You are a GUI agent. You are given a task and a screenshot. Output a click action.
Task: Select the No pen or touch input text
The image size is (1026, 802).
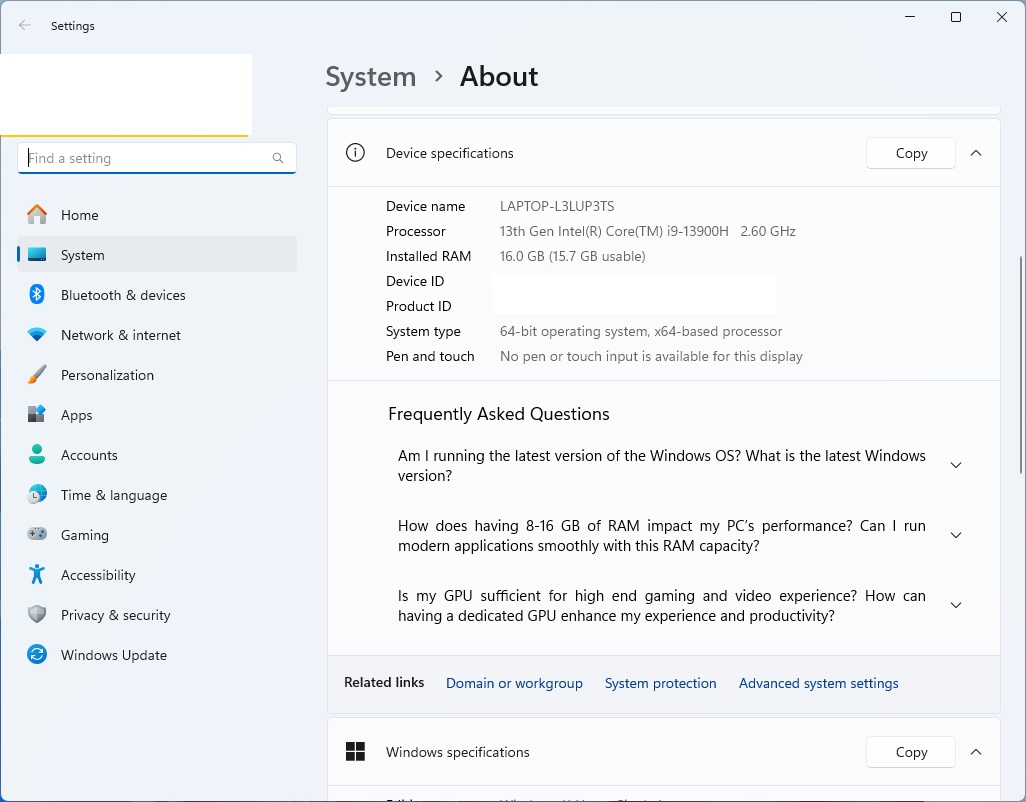[x=651, y=356]
